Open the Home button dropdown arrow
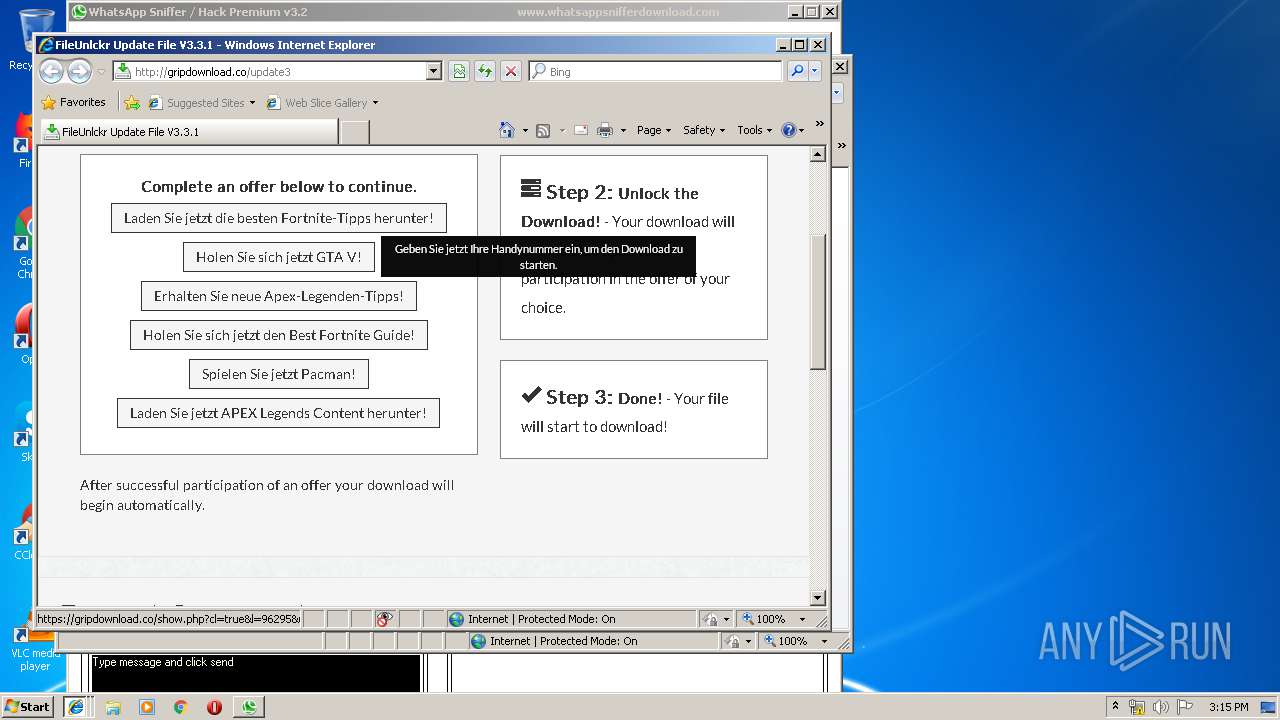Screen dimensions: 1280x720 coord(525,131)
